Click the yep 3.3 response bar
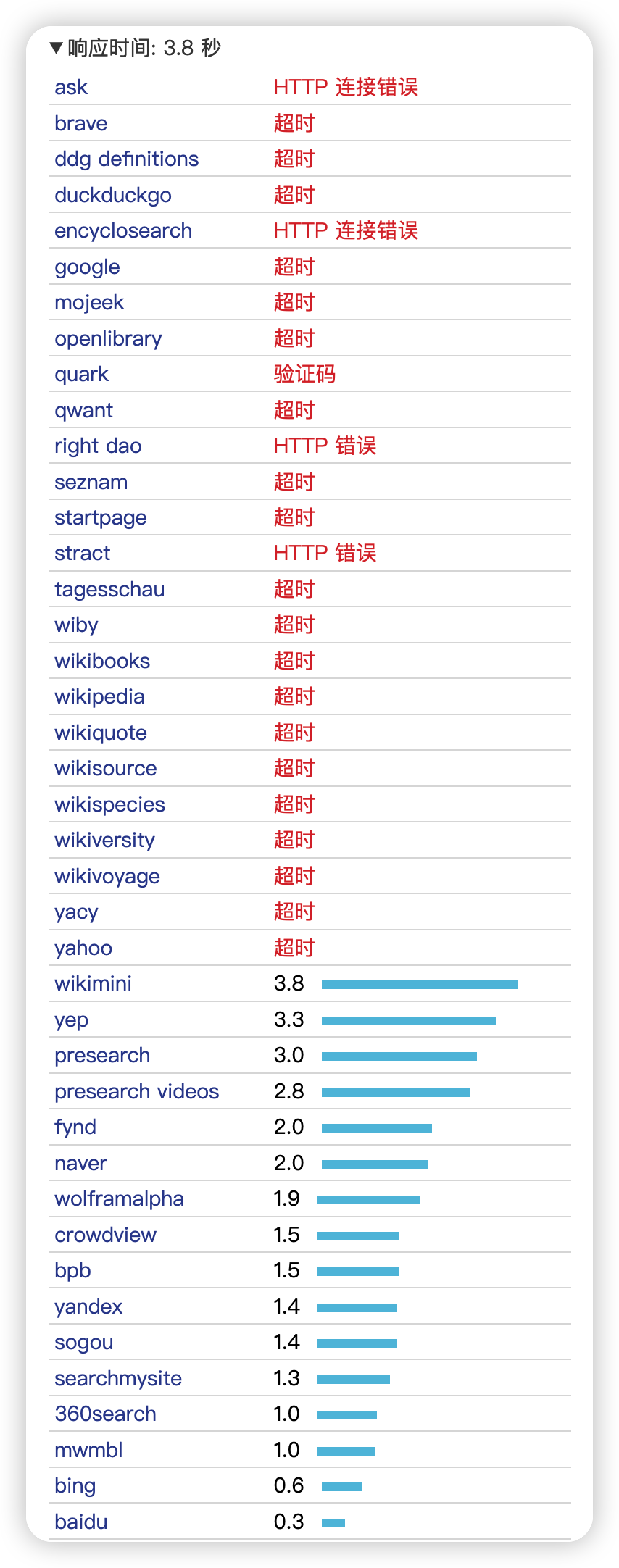The height and width of the screenshot is (1568, 619). click(409, 1021)
